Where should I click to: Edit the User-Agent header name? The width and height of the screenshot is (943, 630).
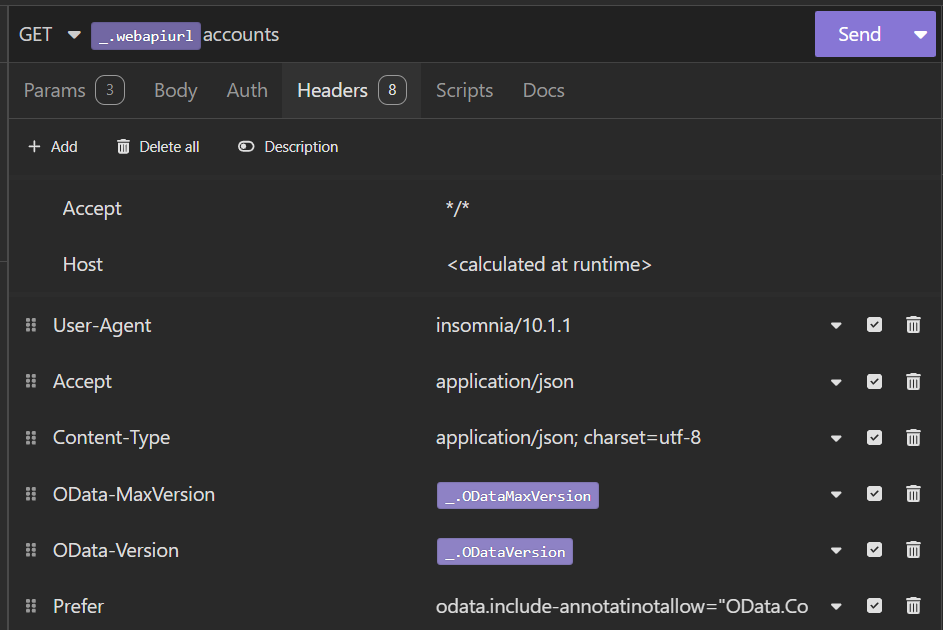coord(102,325)
